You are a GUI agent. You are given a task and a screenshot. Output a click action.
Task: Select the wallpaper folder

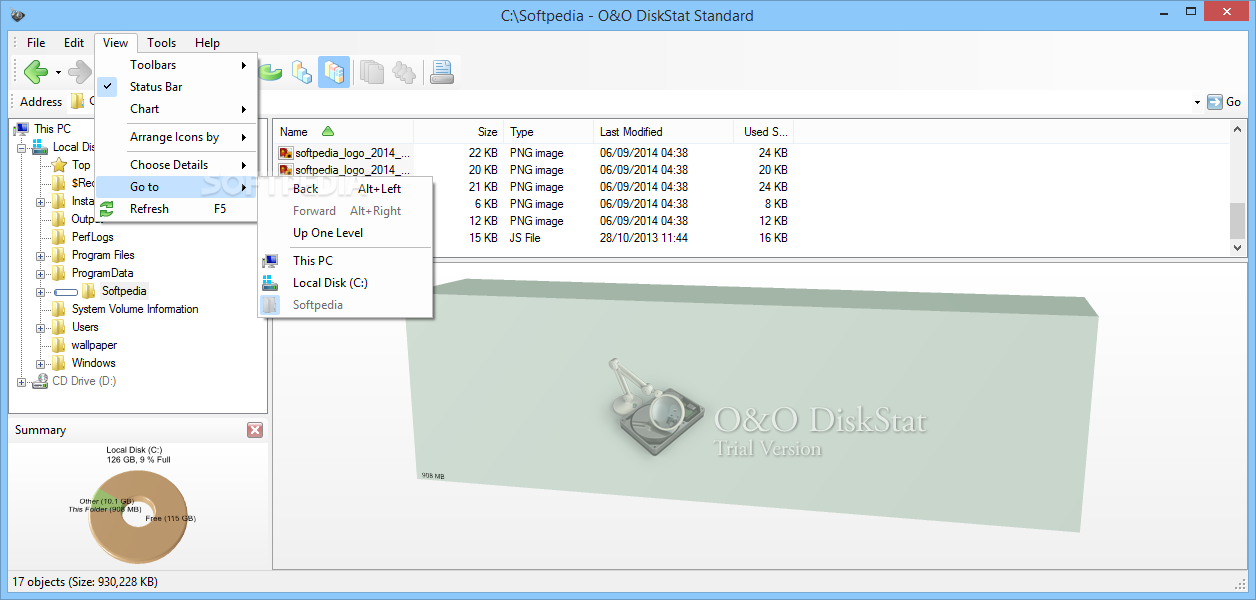[94, 345]
